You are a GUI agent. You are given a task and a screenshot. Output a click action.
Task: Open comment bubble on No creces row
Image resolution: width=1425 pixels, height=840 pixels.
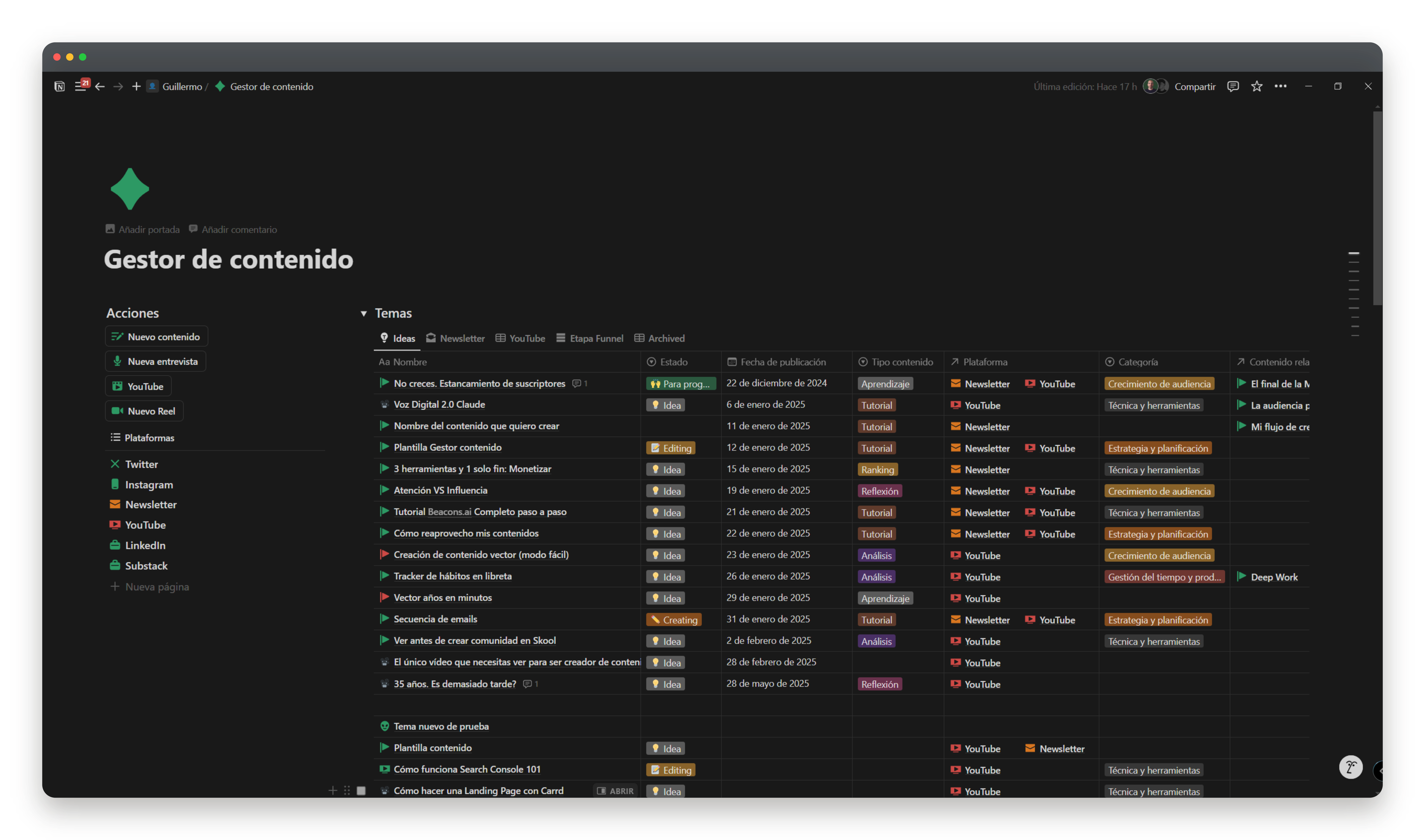point(580,384)
